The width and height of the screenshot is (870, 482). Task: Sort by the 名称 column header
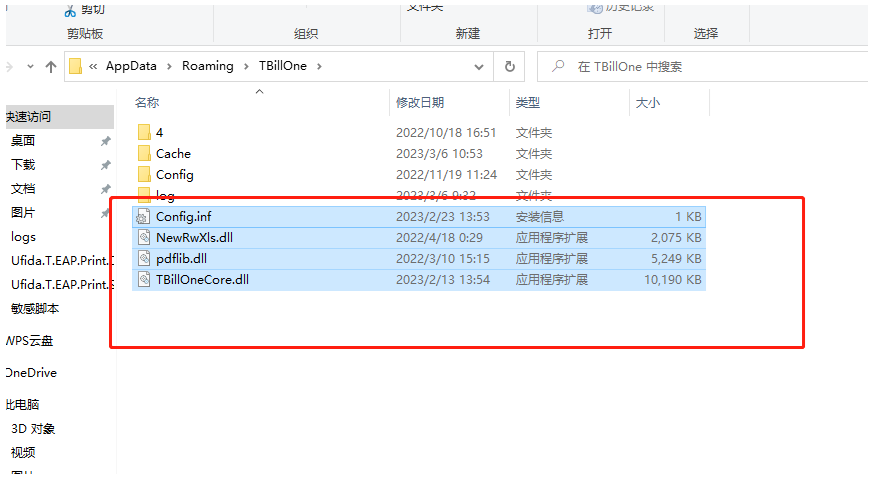tap(147, 103)
